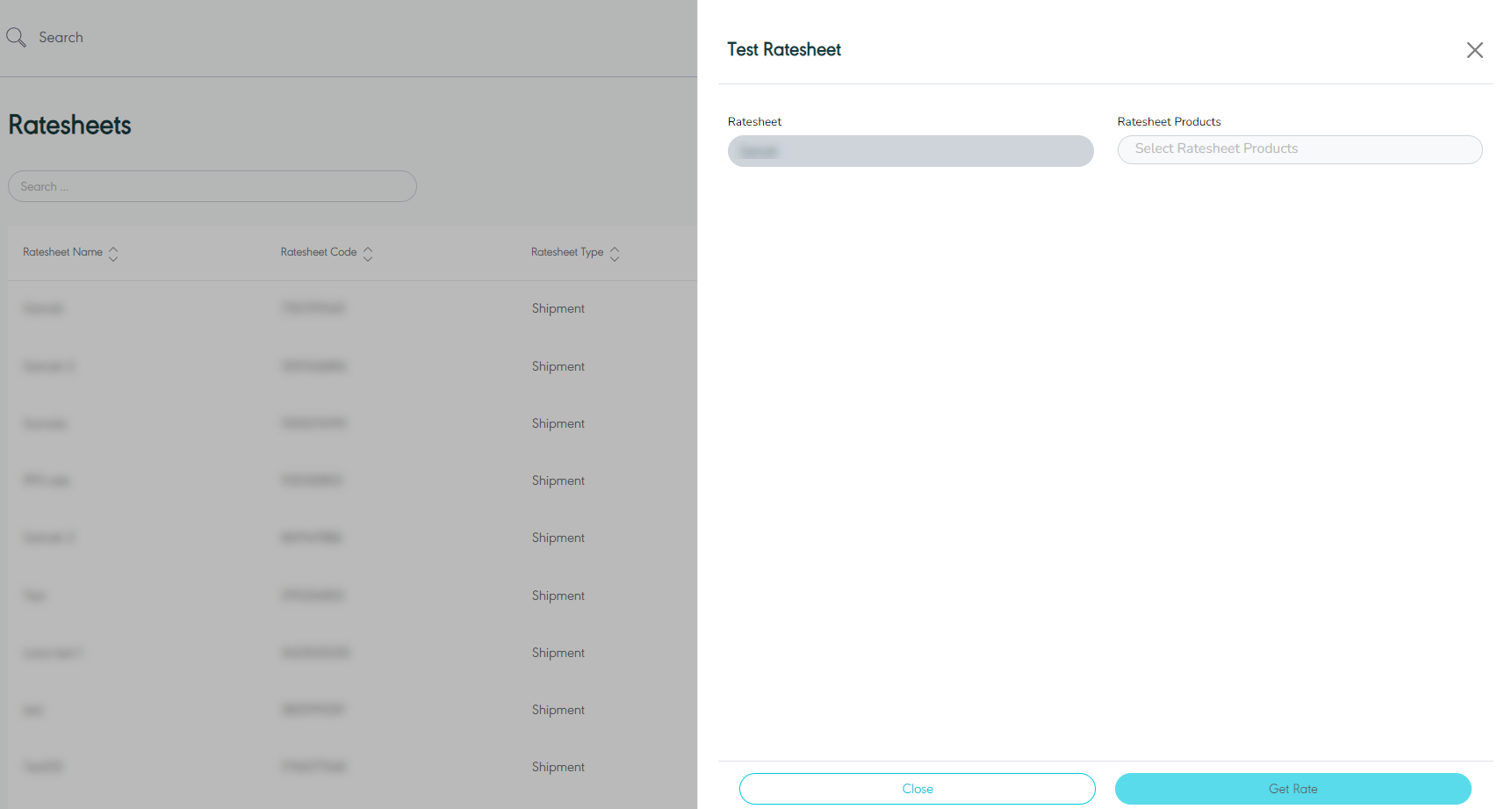Screen dimensions: 1512x809
Task: Click the Ratesheet Products field label
Action: pyautogui.click(x=1168, y=122)
